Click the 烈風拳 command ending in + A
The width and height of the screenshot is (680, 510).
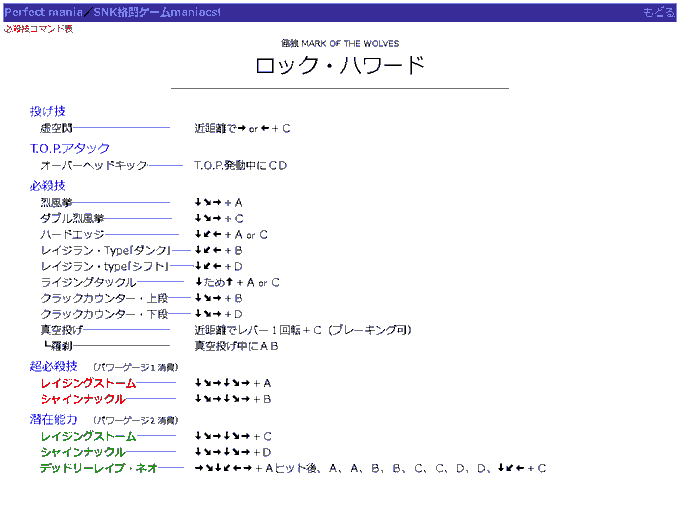click(218, 203)
